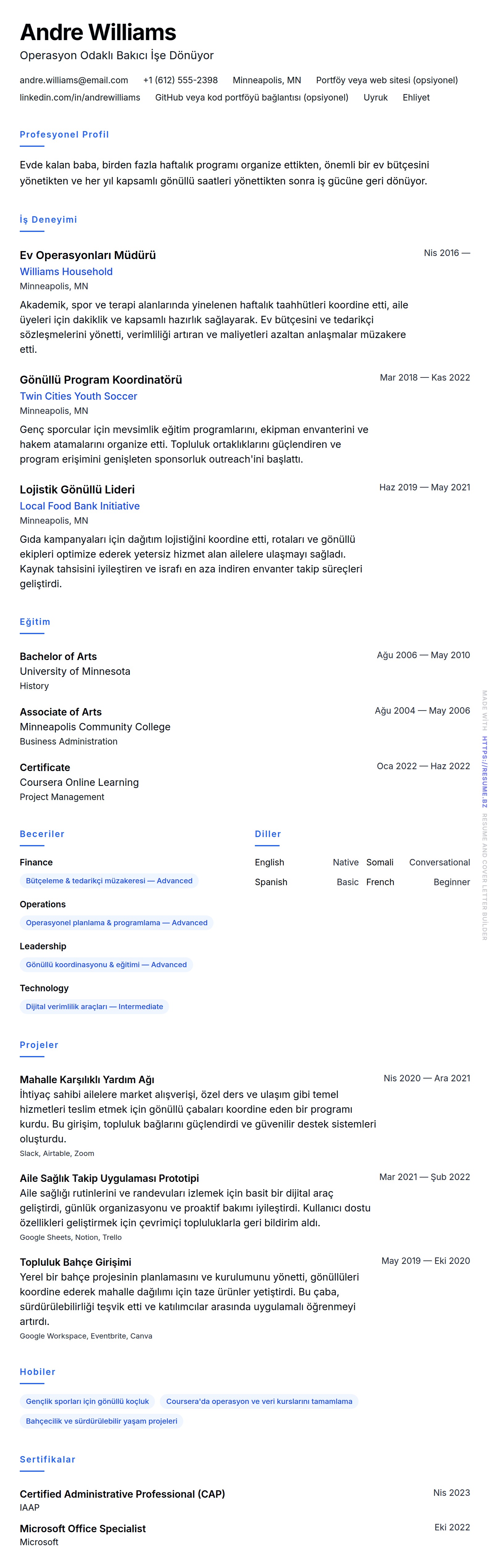The width and height of the screenshot is (490, 1568).
Task: Click the phone number +1 (612) 555-2398
Action: [180, 80]
